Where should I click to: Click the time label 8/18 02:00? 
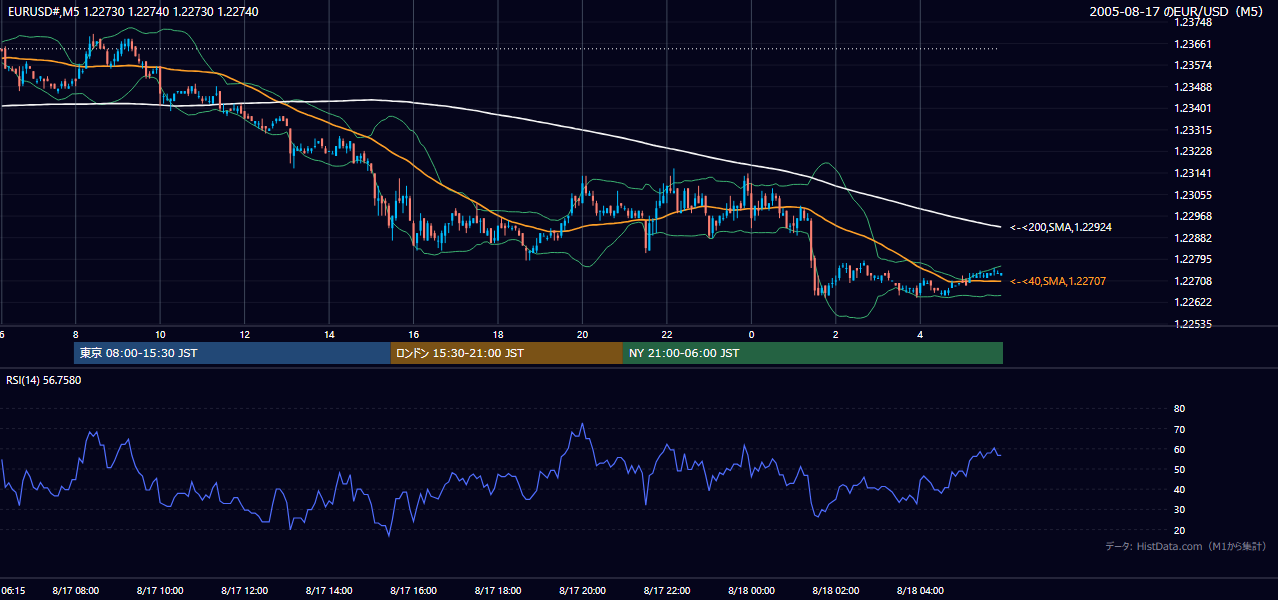pos(836,591)
